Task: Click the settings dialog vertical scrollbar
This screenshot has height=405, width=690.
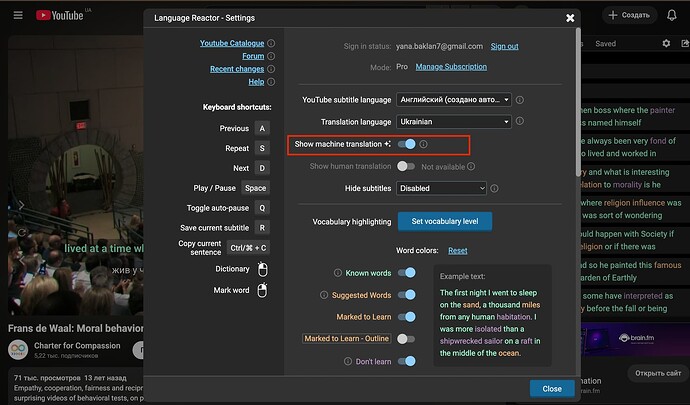Action: (578, 102)
